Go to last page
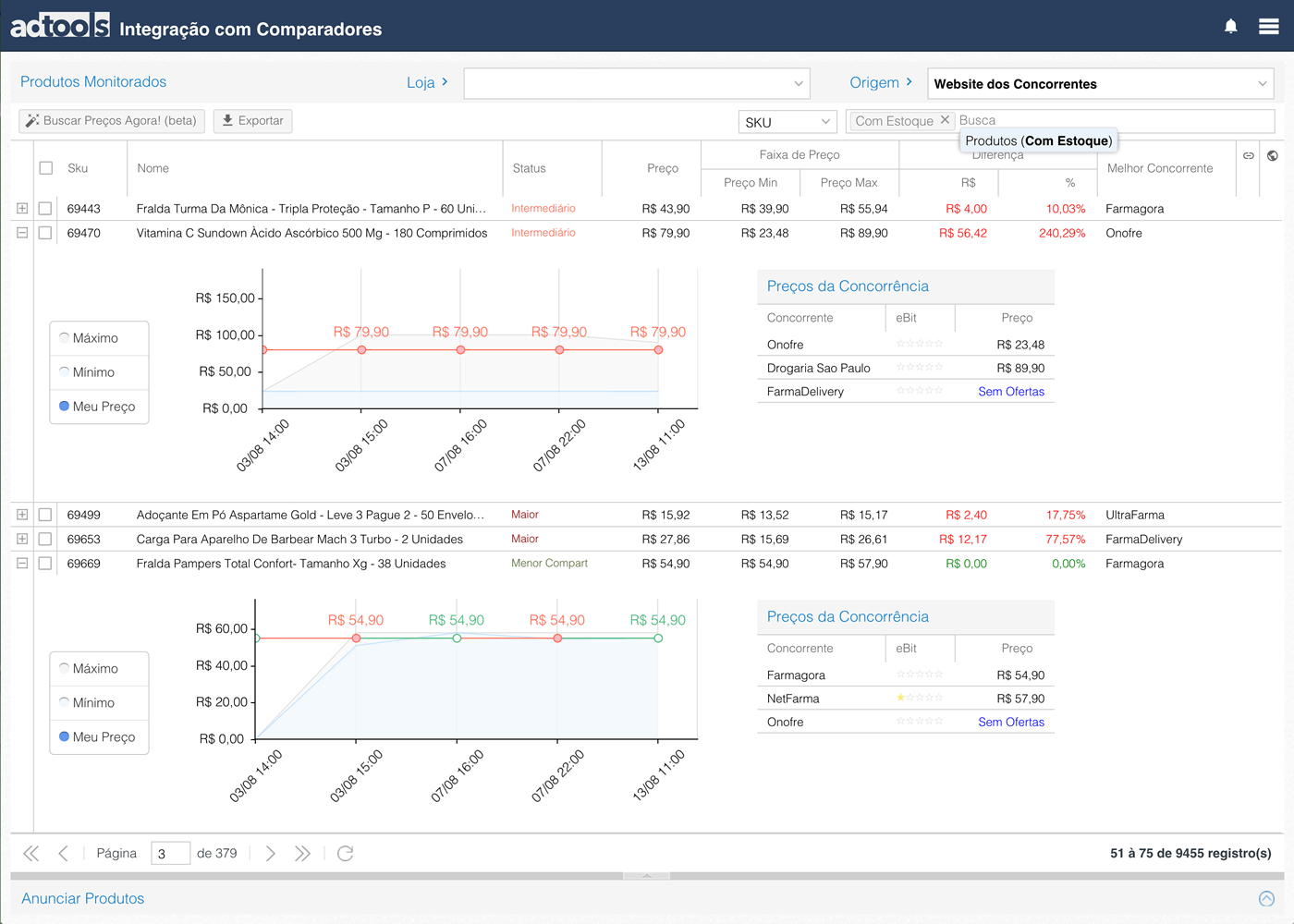Viewport: 1294px width, 924px height. point(302,853)
